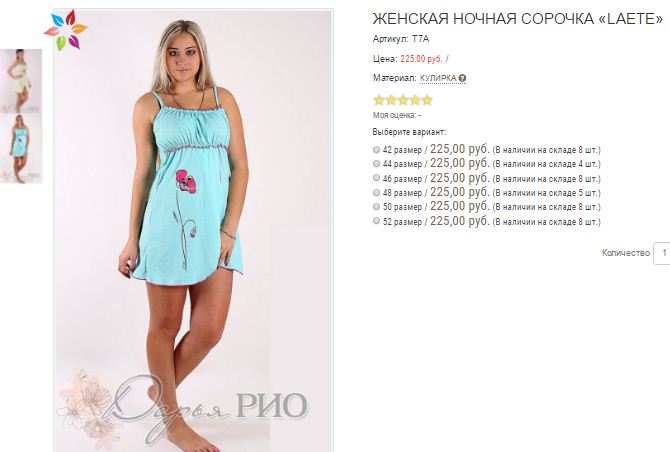Choose the 50 размер variant
Screen dimensions: 670x452
(x=376, y=206)
